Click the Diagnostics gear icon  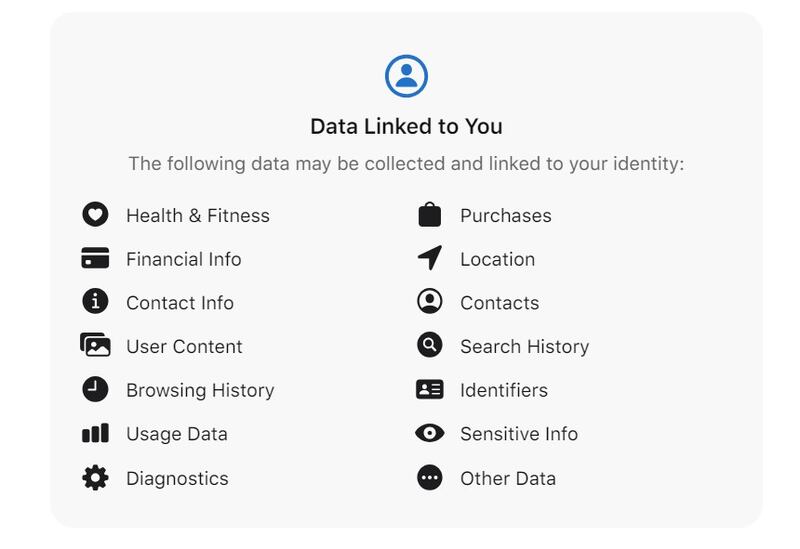pos(95,478)
